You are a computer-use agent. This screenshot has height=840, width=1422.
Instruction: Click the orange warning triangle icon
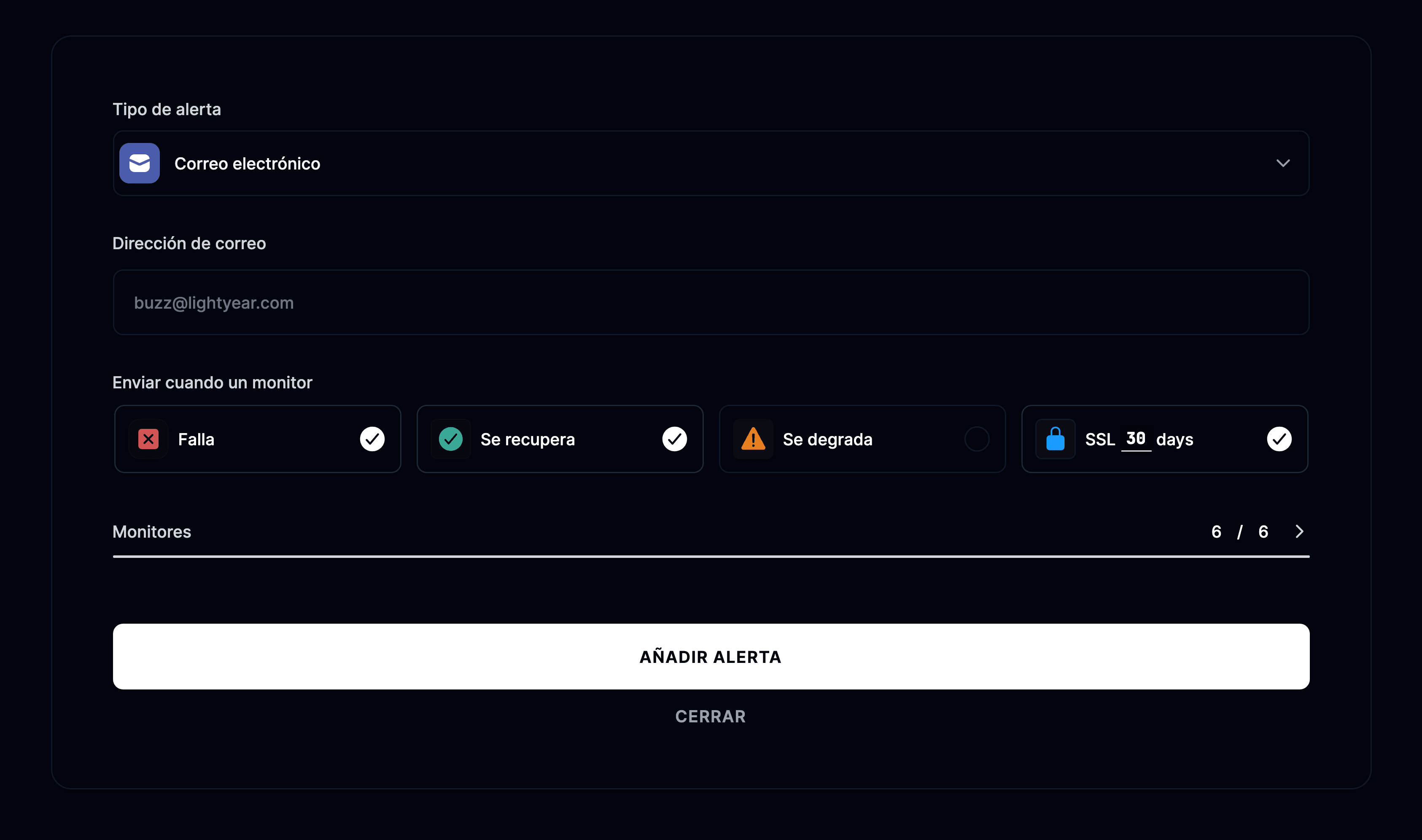pos(753,439)
